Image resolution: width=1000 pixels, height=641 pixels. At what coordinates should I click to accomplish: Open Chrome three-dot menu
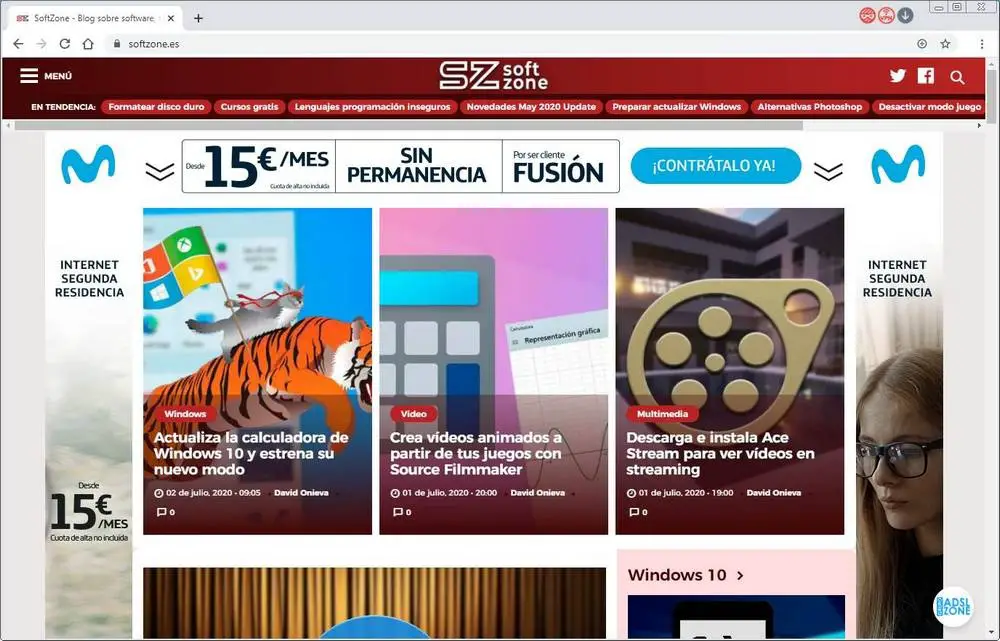[982, 43]
